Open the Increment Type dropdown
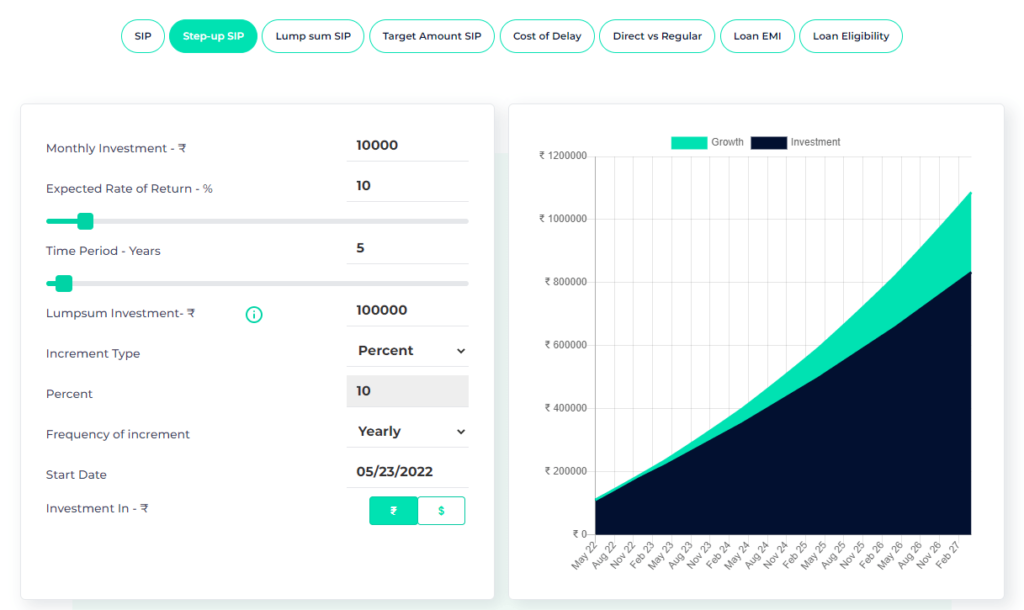Image resolution: width=1024 pixels, height=610 pixels. pyautogui.click(x=408, y=351)
